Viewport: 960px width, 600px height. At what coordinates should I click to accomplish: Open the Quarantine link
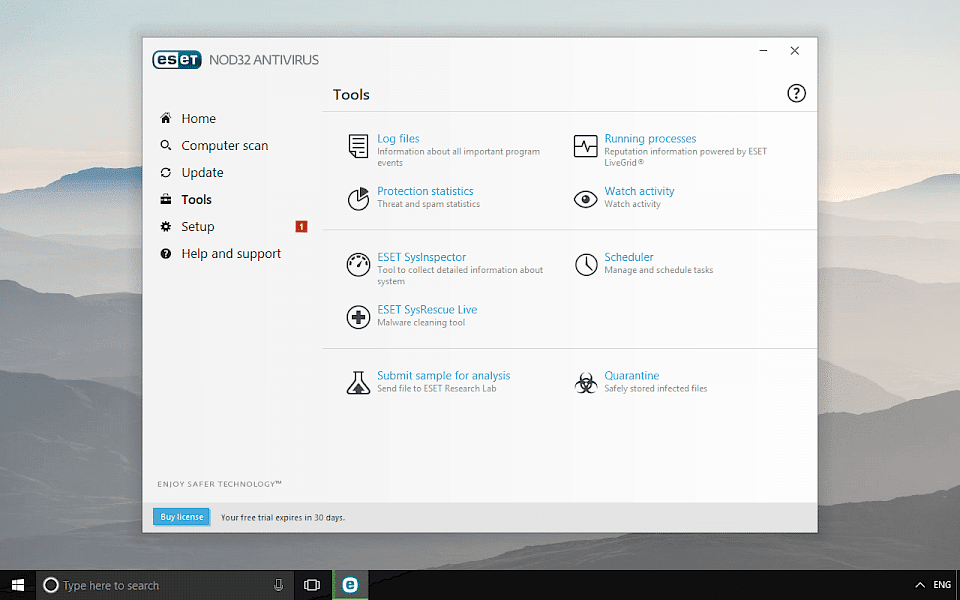click(x=632, y=375)
